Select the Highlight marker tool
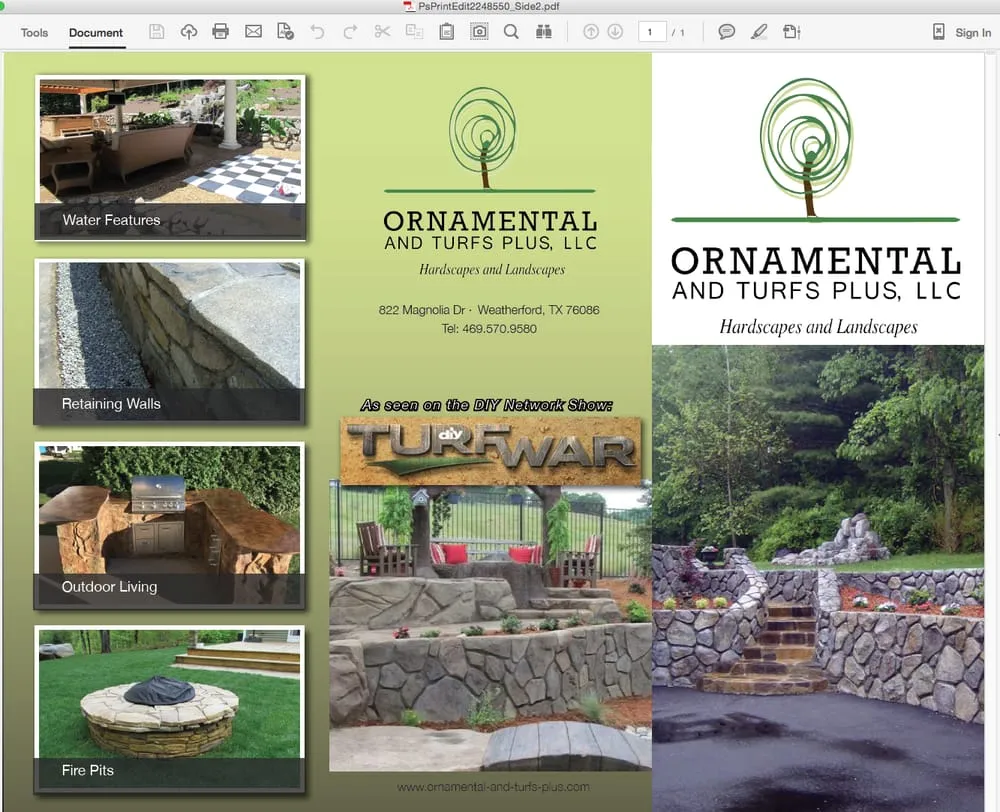Screen dimensions: 1000x812 click(758, 31)
